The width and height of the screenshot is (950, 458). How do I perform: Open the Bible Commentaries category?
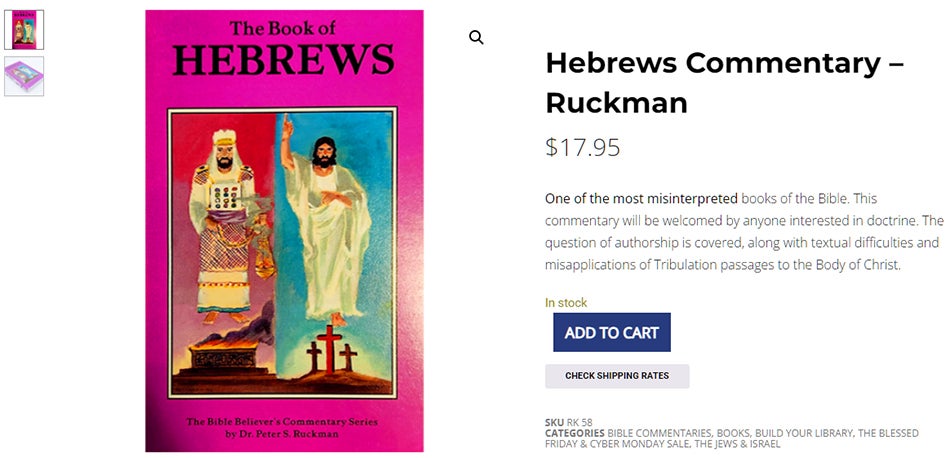point(659,433)
